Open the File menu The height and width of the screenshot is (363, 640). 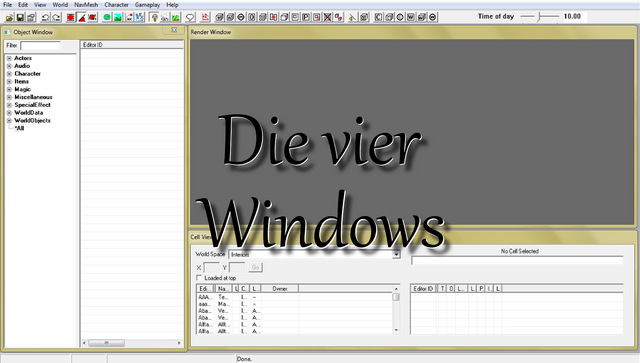[7, 5]
